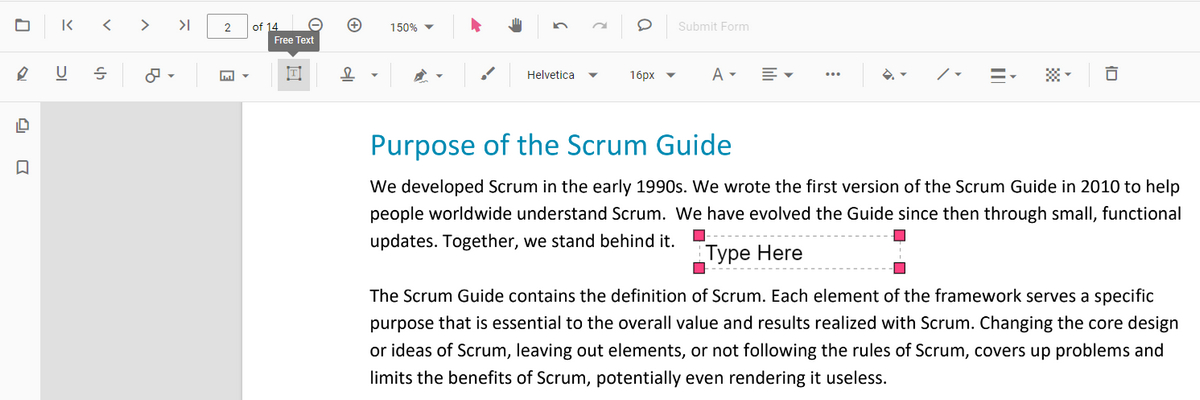Screen dimensions: 1200x400
Task: Select the Strikethrough annotation tool
Action: [x=99, y=75]
